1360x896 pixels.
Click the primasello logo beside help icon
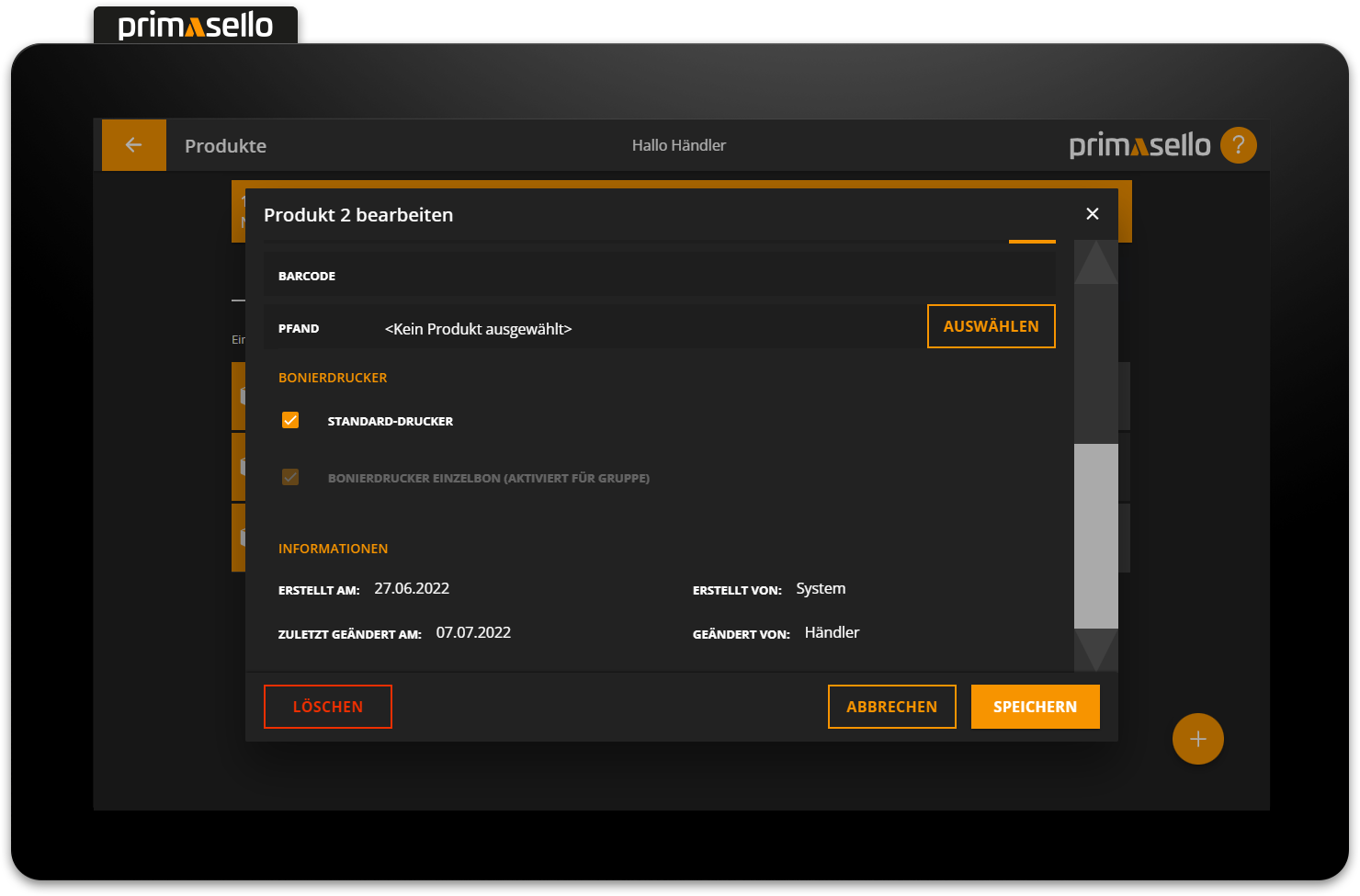[1139, 145]
